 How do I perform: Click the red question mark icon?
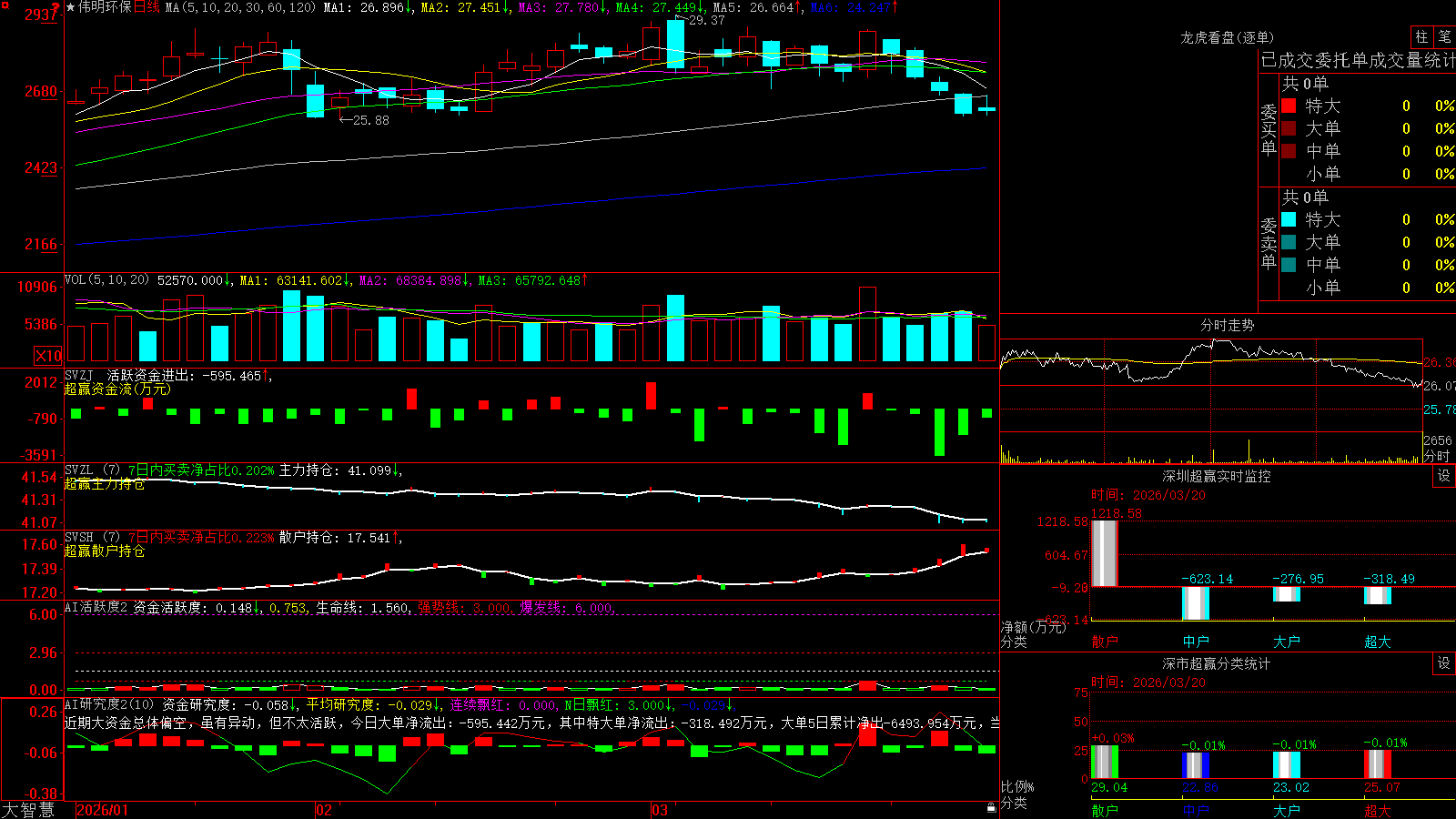[x=56, y=7]
